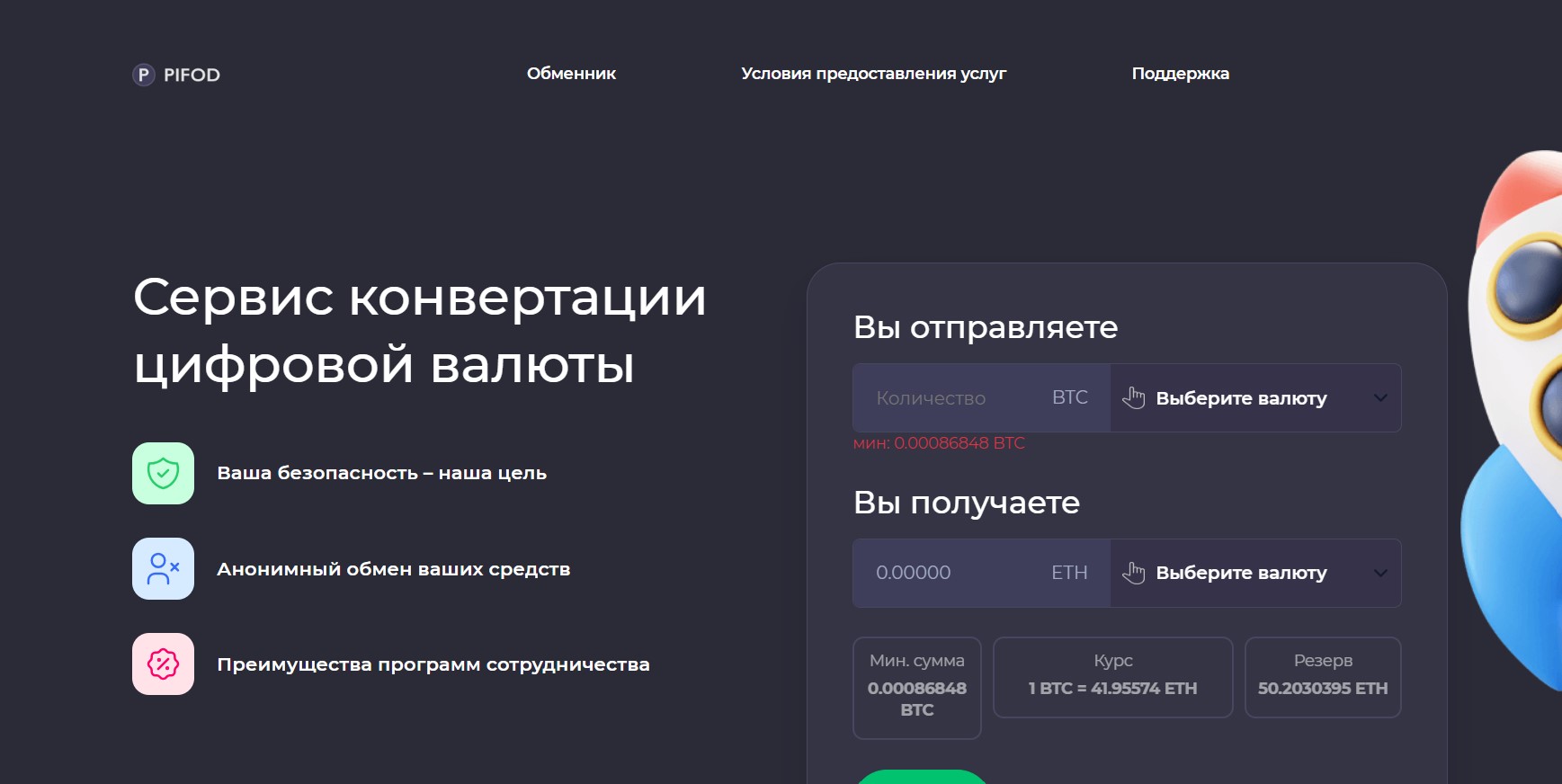Click the BTC label in send field
The width and height of the screenshot is (1562, 784).
click(x=1069, y=397)
